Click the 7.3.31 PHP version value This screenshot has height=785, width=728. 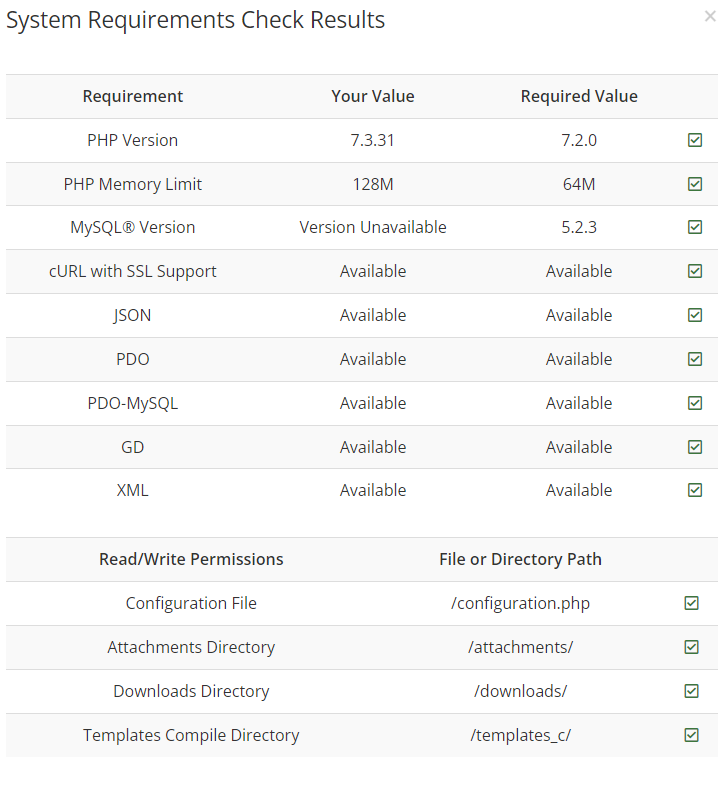(x=373, y=140)
